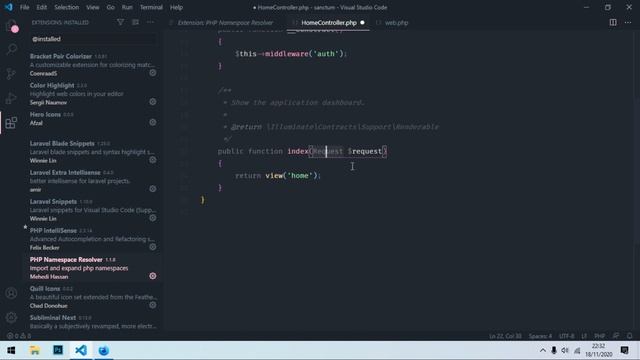Screen dimensions: 640x360
Task: Manage Bracket Pair Colorizer gear icon
Action: pyautogui.click(x=153, y=73)
